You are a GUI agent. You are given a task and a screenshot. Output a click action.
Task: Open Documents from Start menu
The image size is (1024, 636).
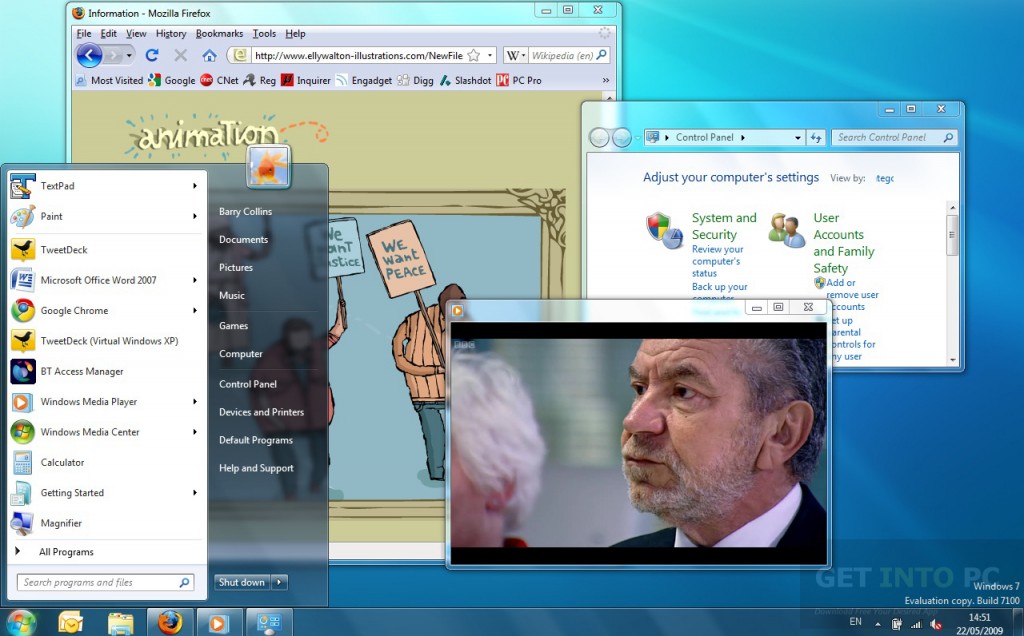point(243,240)
